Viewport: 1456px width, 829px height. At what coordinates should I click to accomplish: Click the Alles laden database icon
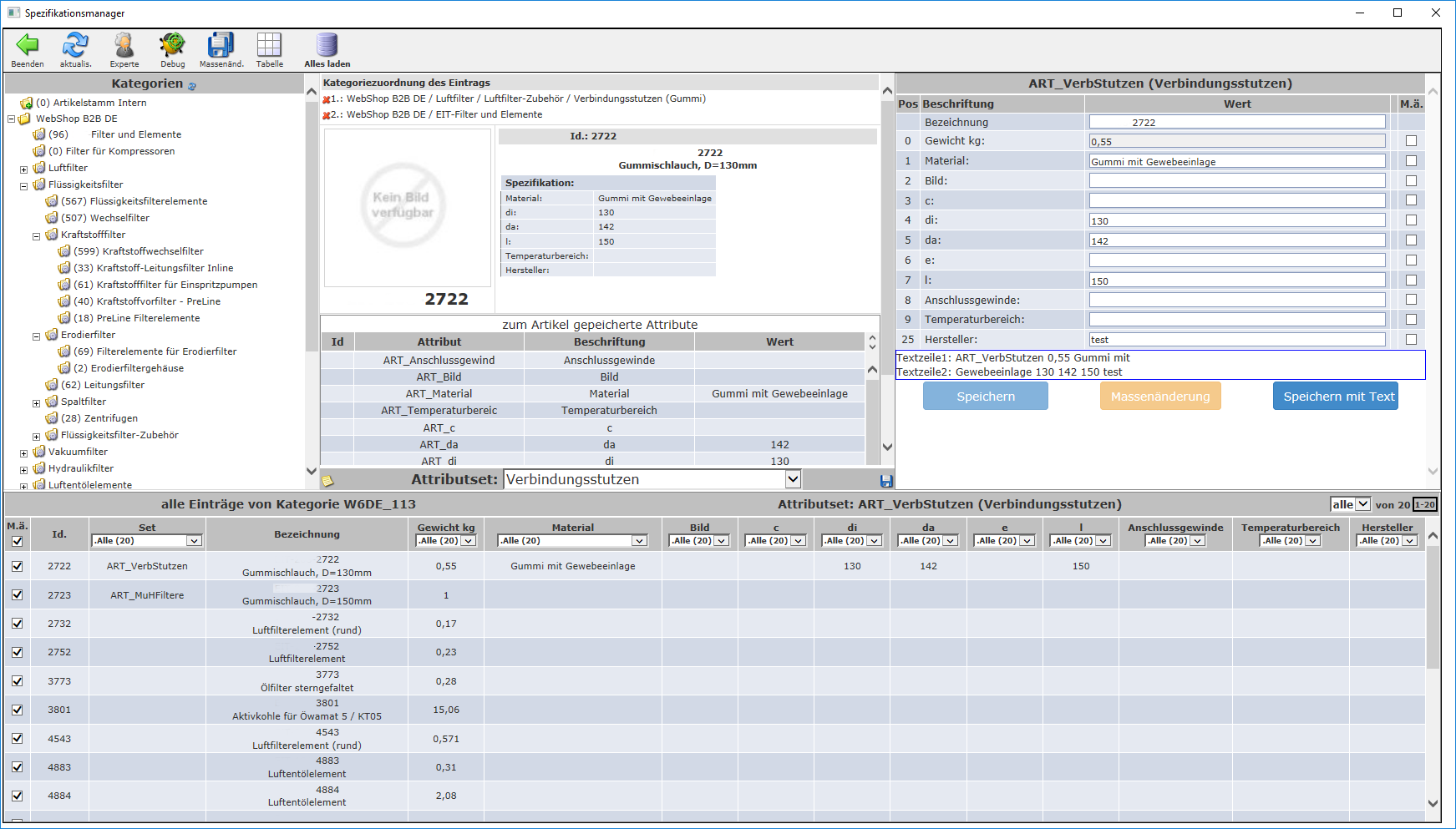(x=327, y=45)
